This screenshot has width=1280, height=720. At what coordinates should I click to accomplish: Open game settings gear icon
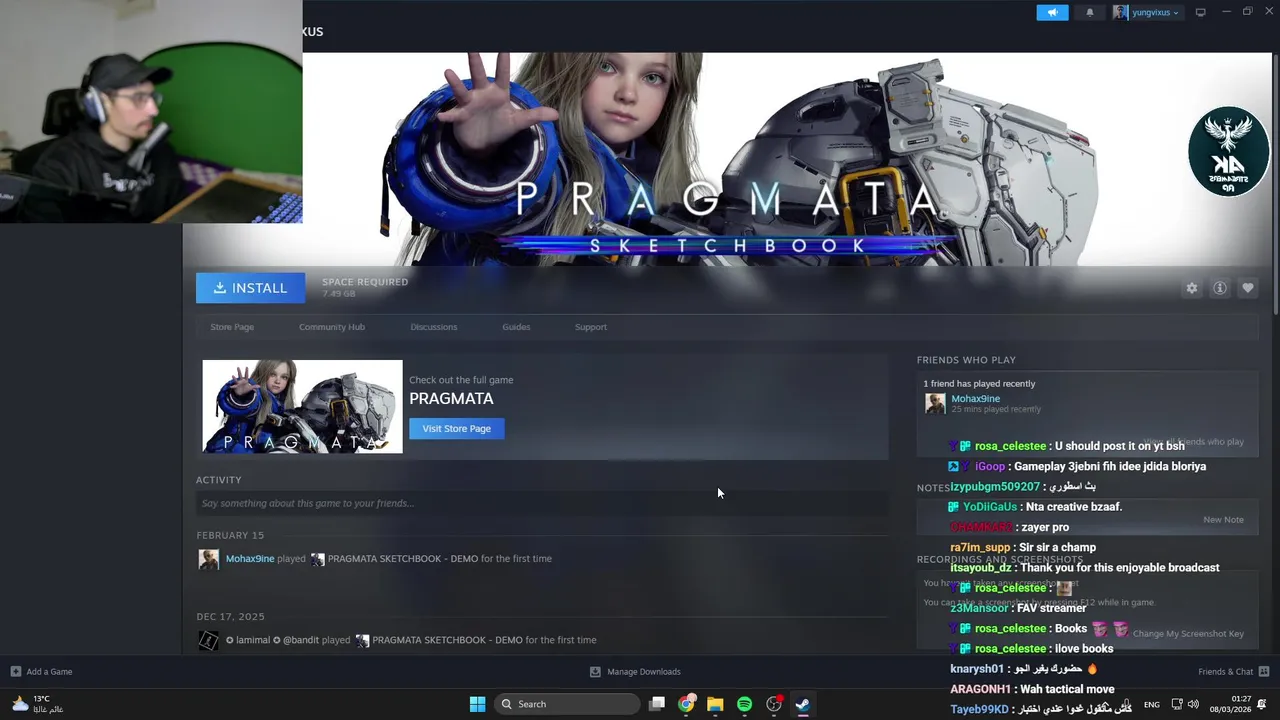point(1191,288)
